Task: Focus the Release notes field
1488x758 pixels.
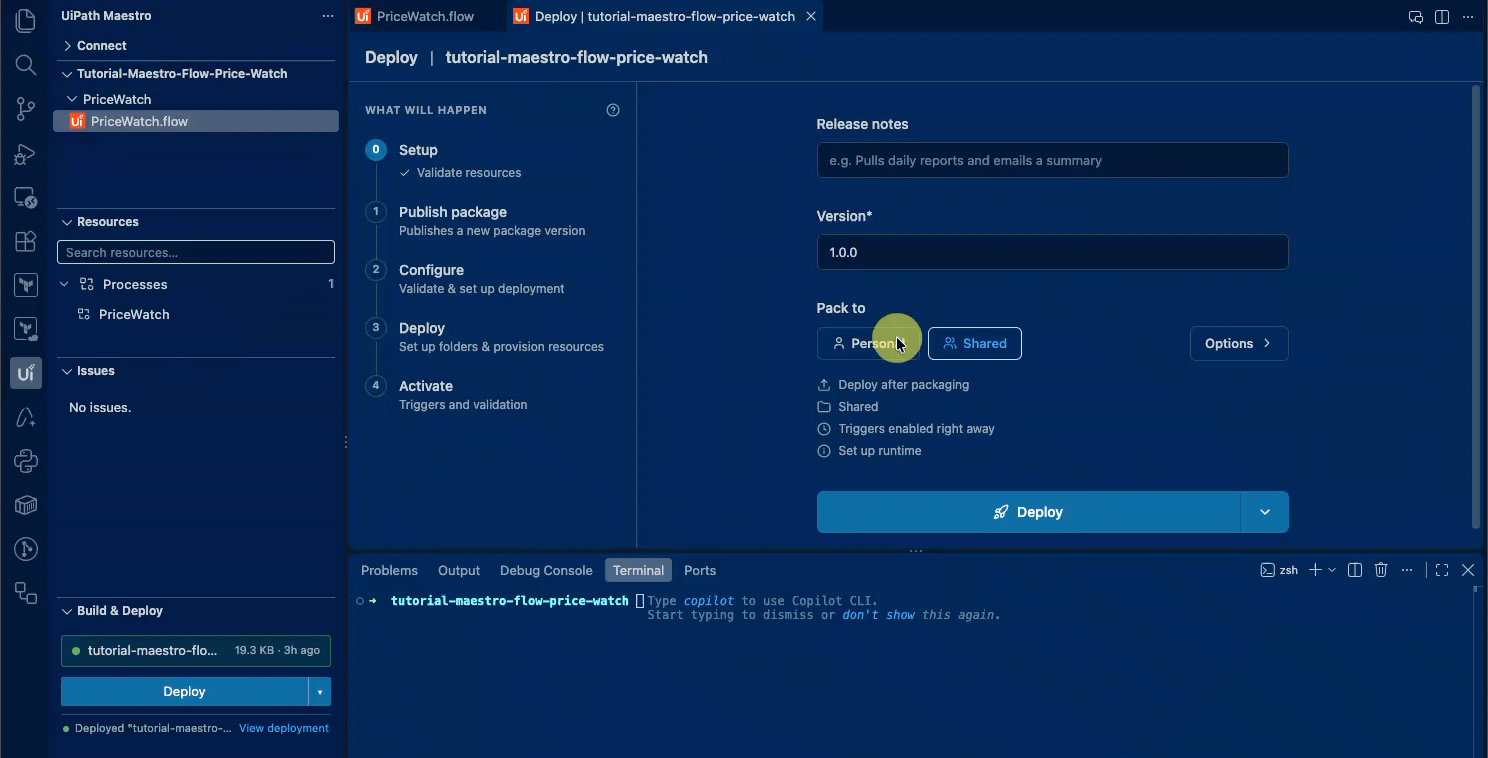Action: click(1052, 160)
